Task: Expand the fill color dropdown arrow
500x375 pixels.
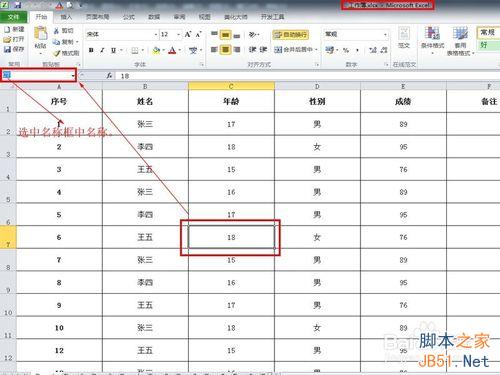Action: [x=163, y=50]
